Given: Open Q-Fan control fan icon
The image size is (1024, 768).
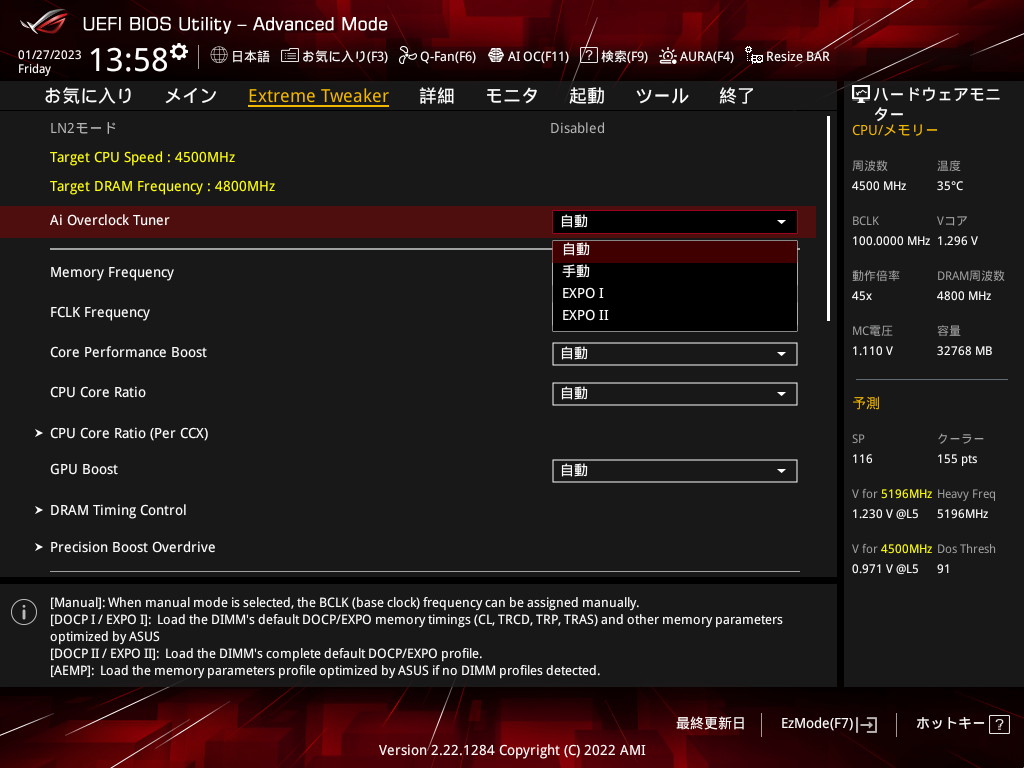Looking at the screenshot, I should click(408, 56).
